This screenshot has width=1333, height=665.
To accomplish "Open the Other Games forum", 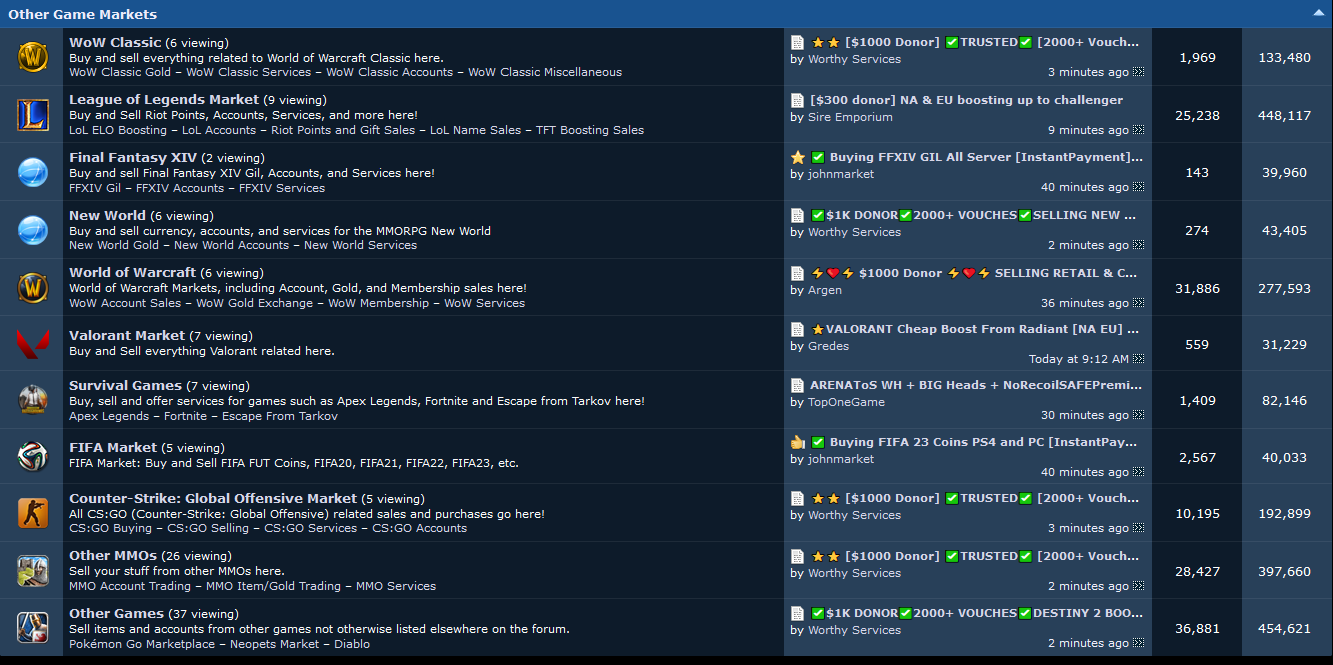I will point(116,613).
